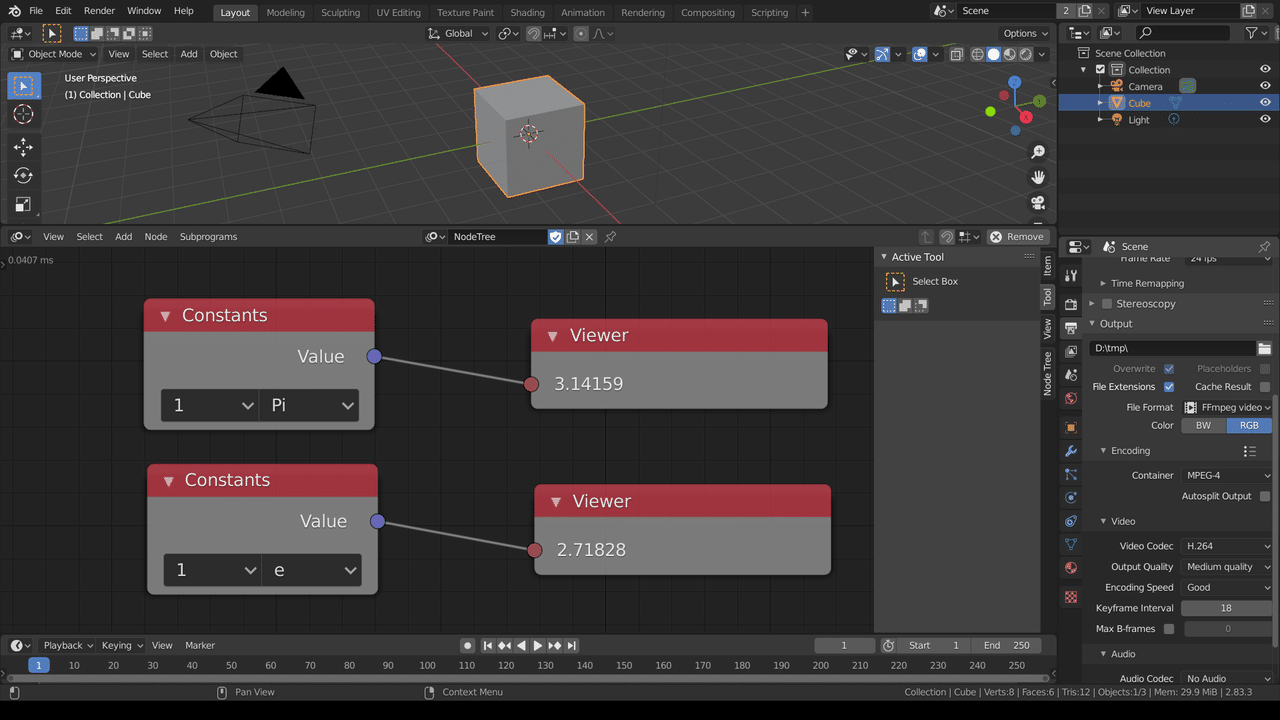Hide the Light in the outliner
The width and height of the screenshot is (1280, 720).
[x=1265, y=120]
